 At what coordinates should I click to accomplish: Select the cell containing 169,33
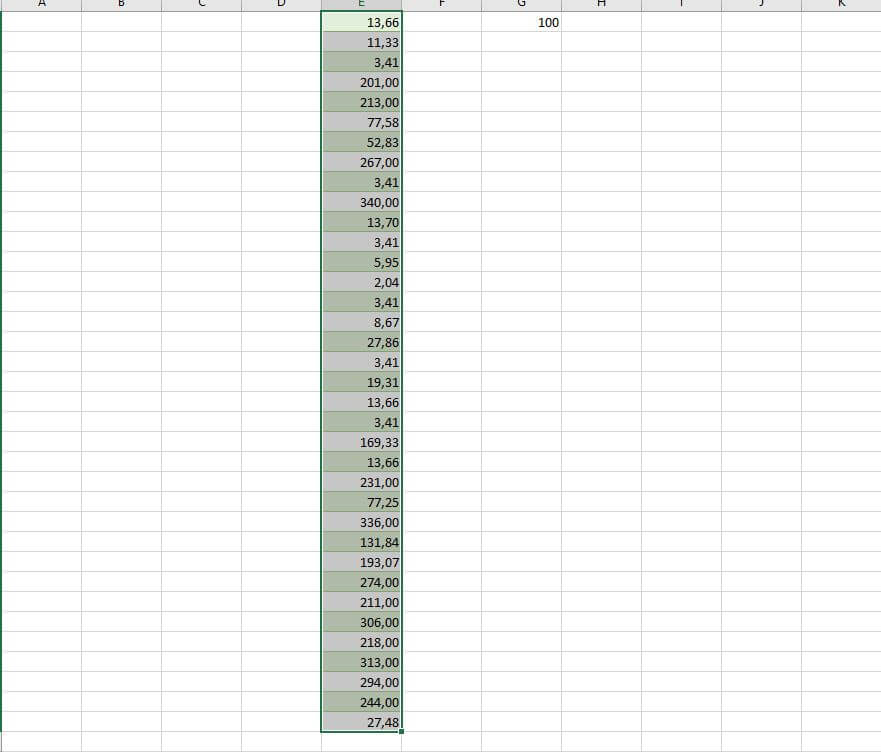click(x=361, y=442)
